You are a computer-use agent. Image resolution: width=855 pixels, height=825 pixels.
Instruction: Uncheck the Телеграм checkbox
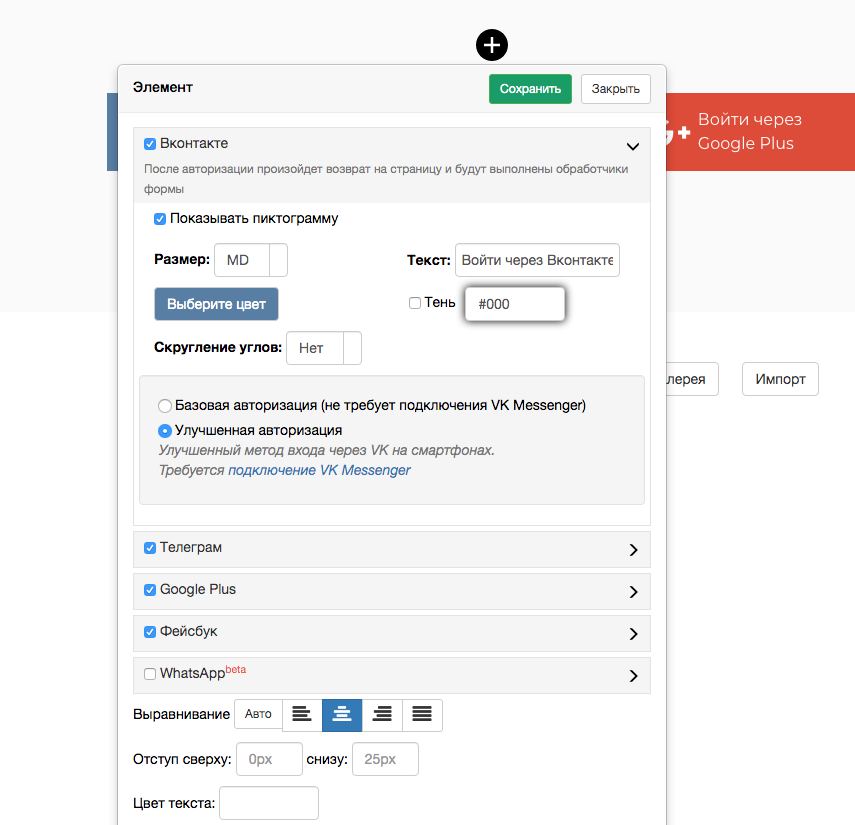150,548
